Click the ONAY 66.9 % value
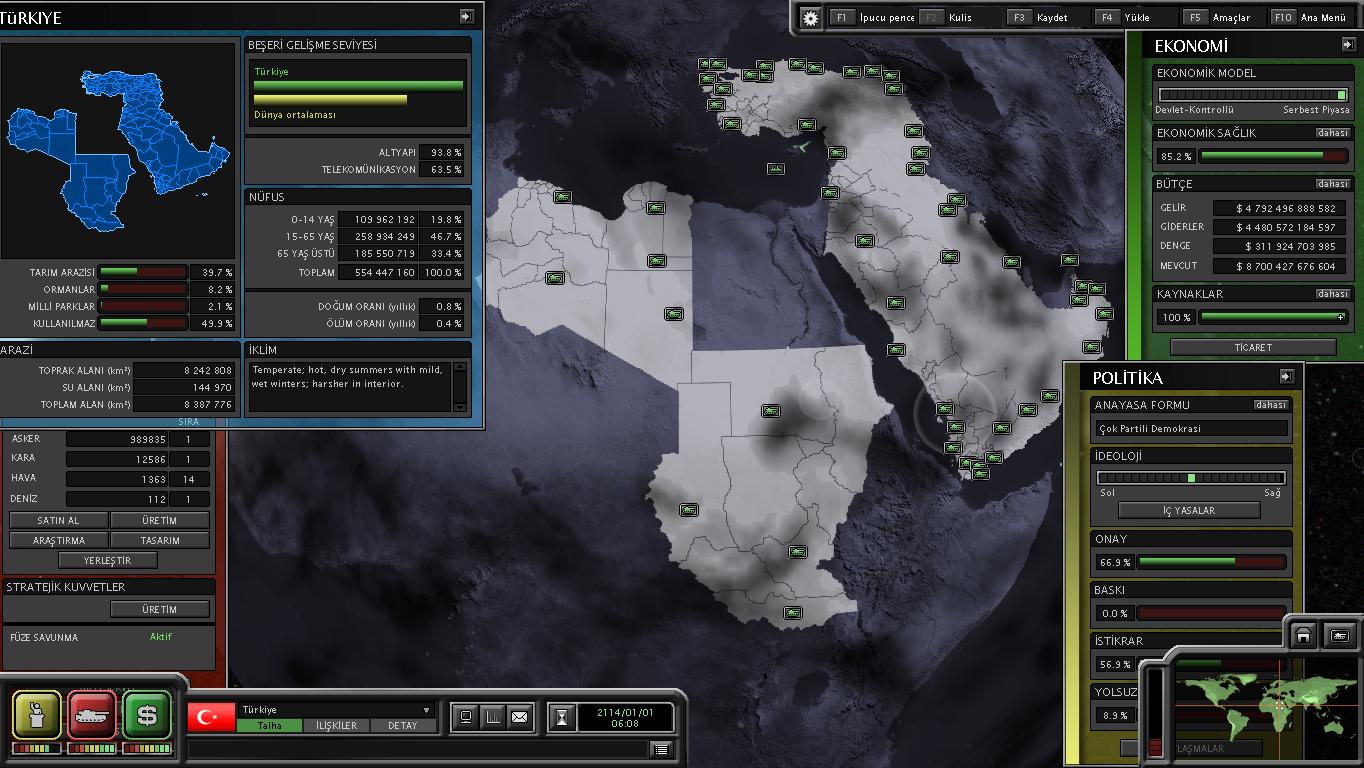Screen dimensions: 1364x768 1113,563
